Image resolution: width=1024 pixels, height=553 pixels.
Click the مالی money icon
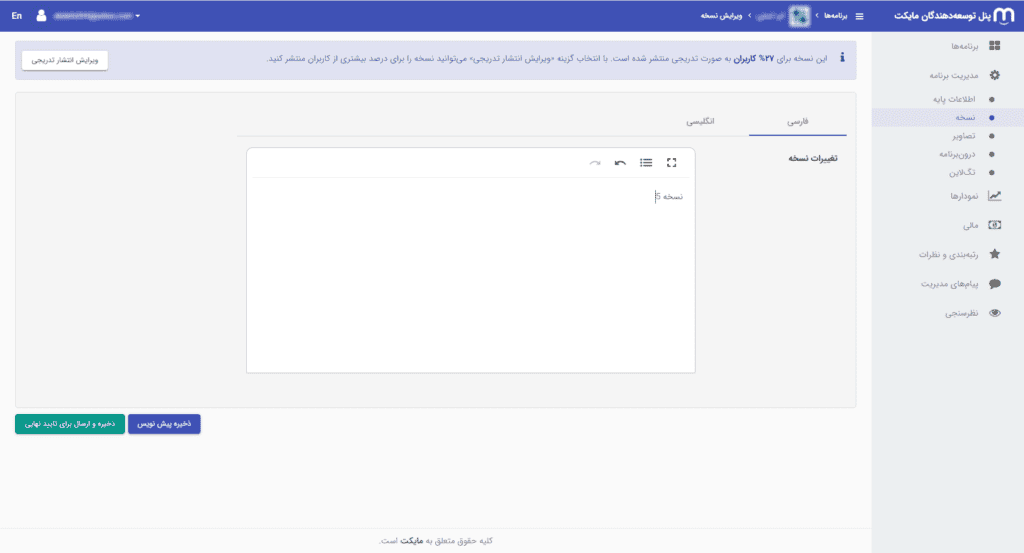tap(995, 225)
